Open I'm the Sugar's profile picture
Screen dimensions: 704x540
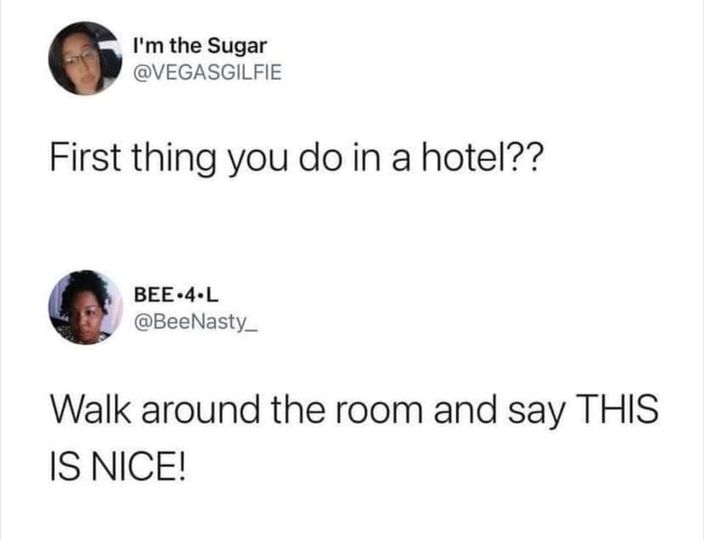tap(85, 58)
